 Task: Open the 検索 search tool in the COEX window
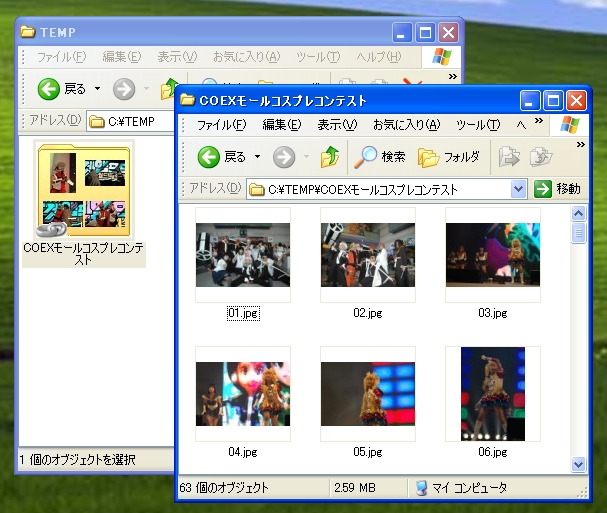point(379,157)
